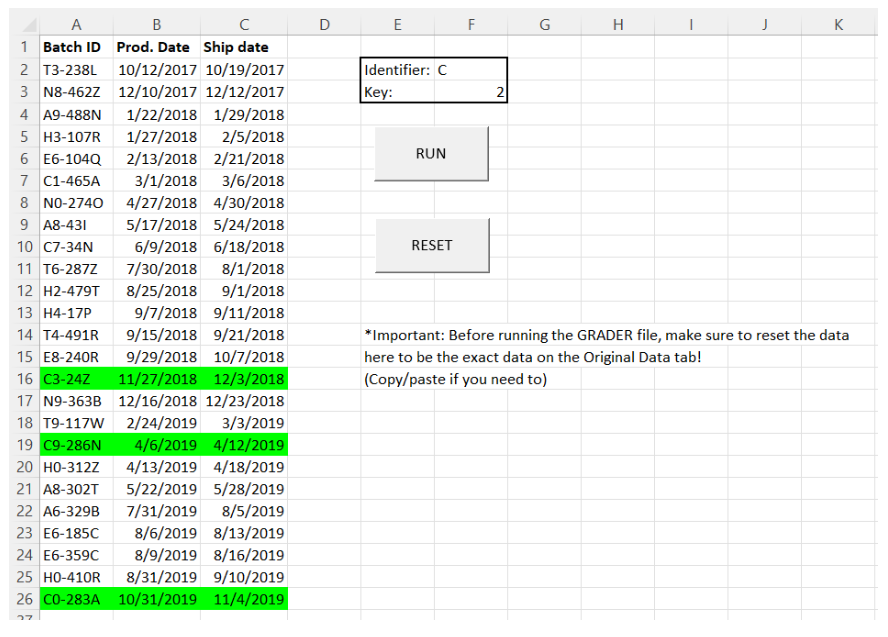Select the green cell C9-286N
The height and width of the screenshot is (637, 888).
tap(76, 444)
